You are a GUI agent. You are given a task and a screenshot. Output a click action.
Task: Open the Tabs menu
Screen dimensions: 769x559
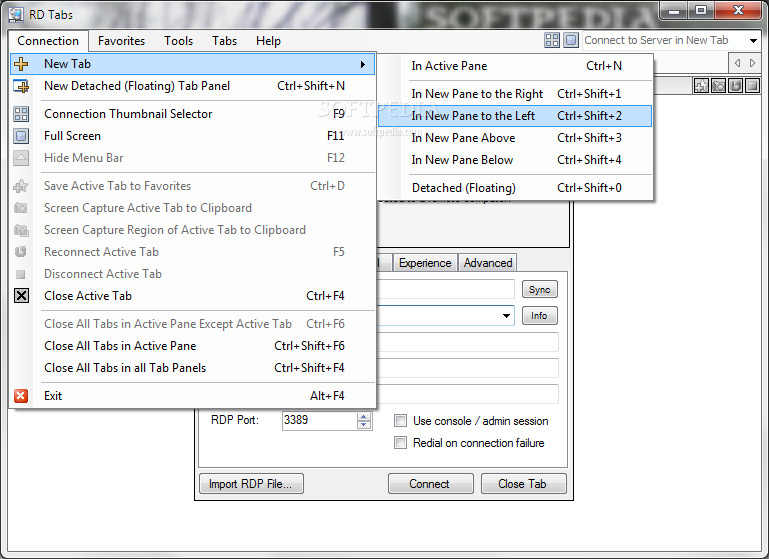tap(224, 41)
